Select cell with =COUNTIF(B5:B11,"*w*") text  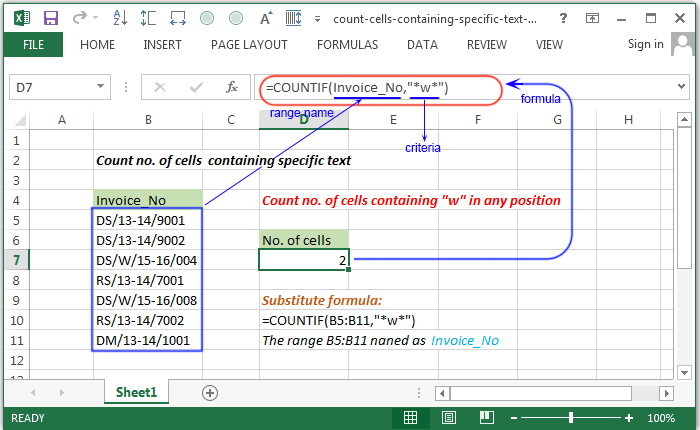[339, 321]
